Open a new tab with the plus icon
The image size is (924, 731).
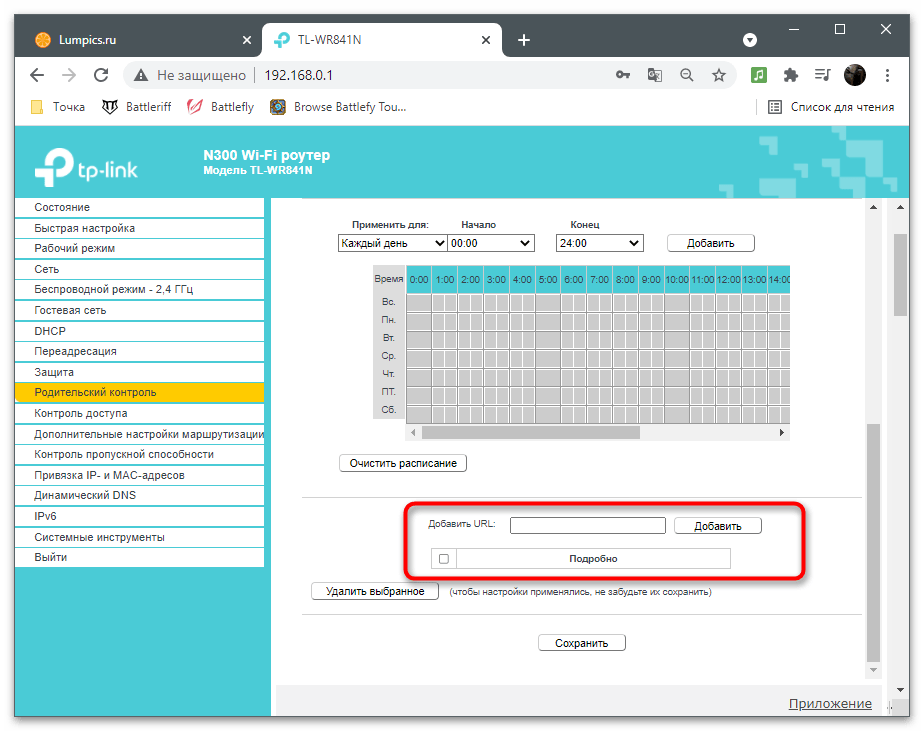click(x=523, y=40)
